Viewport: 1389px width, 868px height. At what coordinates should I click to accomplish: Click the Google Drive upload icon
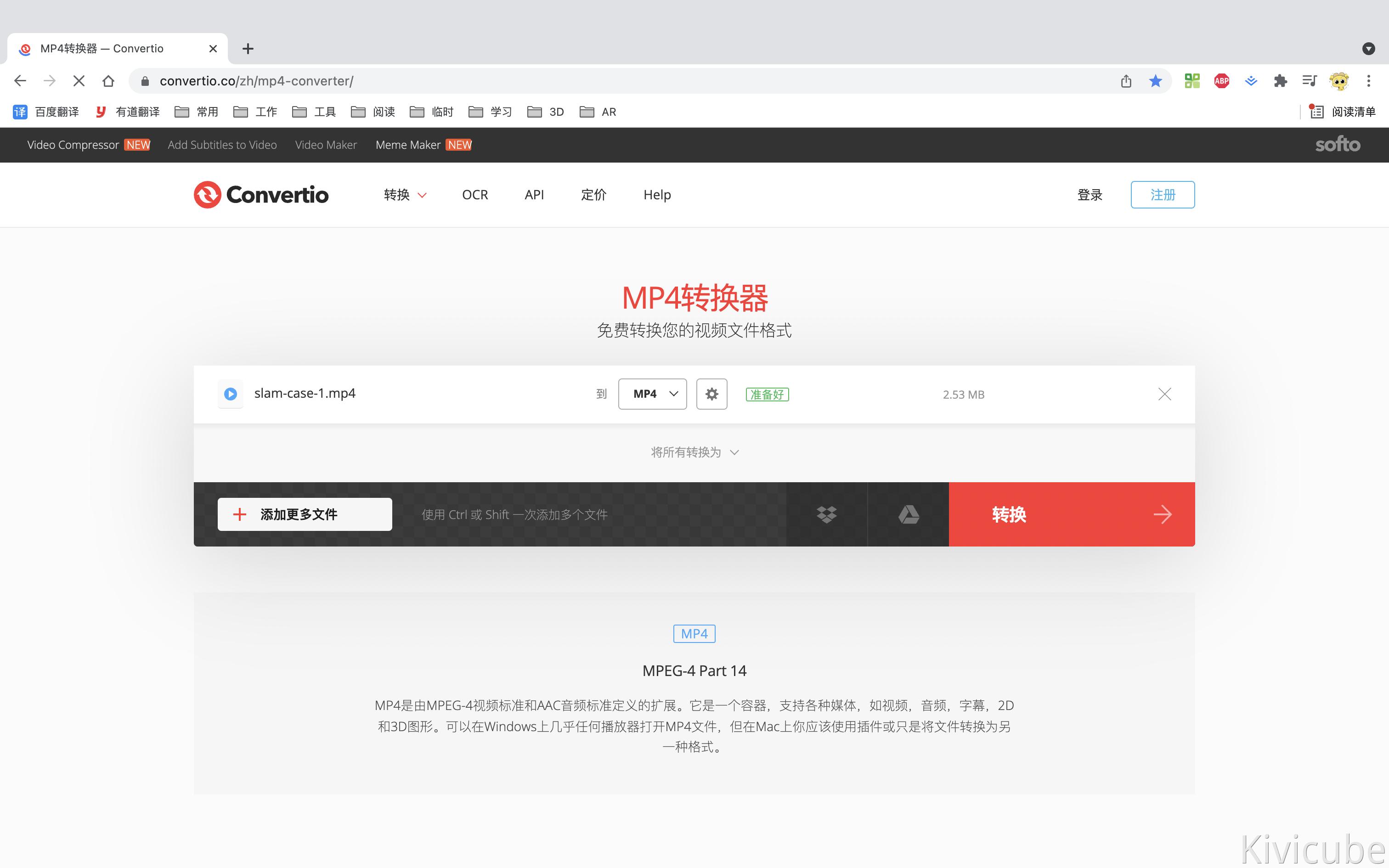click(x=908, y=514)
